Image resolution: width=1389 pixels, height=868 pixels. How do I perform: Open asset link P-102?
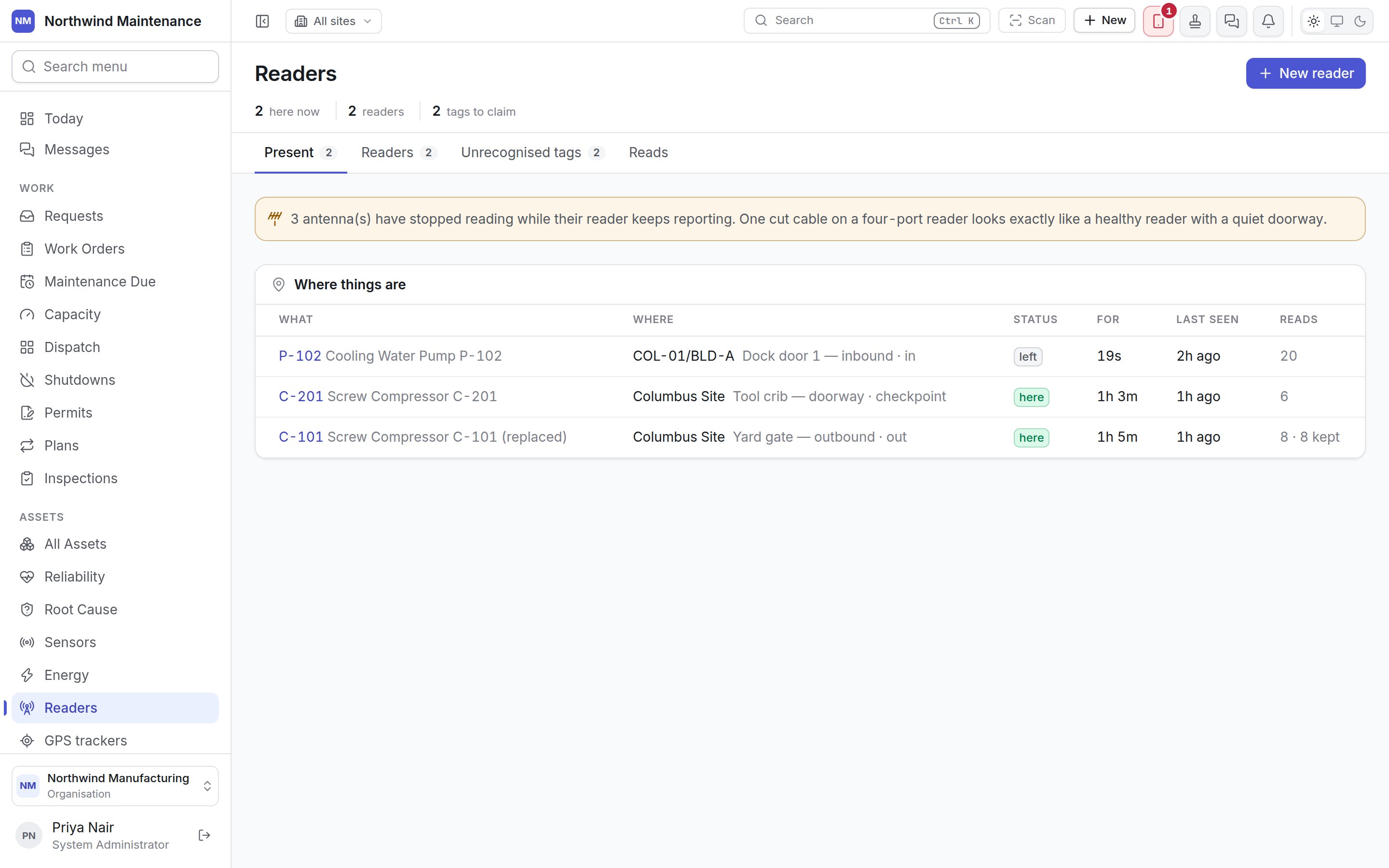(x=300, y=356)
